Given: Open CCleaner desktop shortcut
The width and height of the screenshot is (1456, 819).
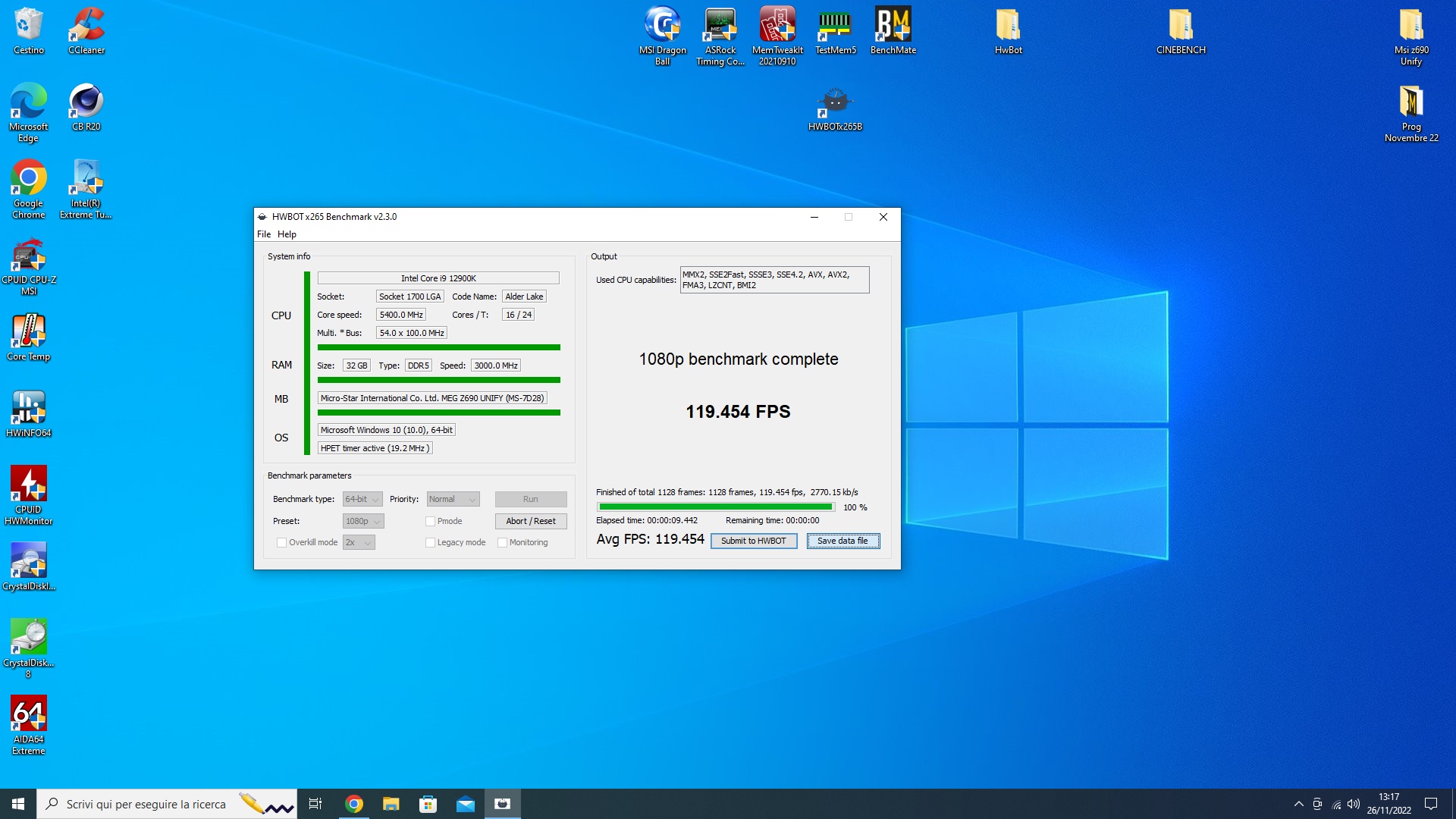Looking at the screenshot, I should click(x=86, y=31).
